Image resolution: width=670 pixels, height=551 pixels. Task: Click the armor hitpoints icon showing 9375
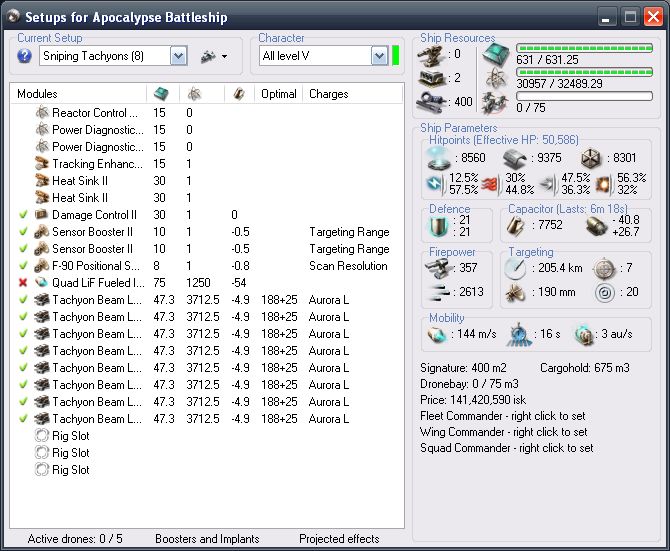click(517, 158)
